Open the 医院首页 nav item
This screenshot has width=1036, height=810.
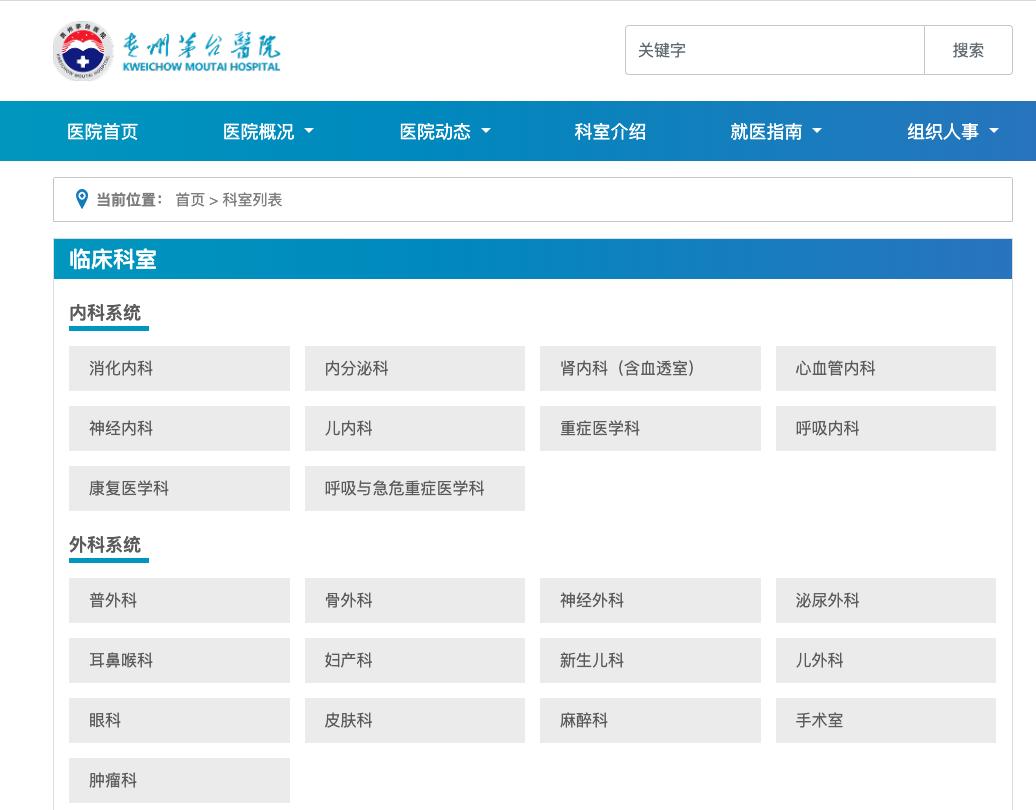pyautogui.click(x=102, y=131)
